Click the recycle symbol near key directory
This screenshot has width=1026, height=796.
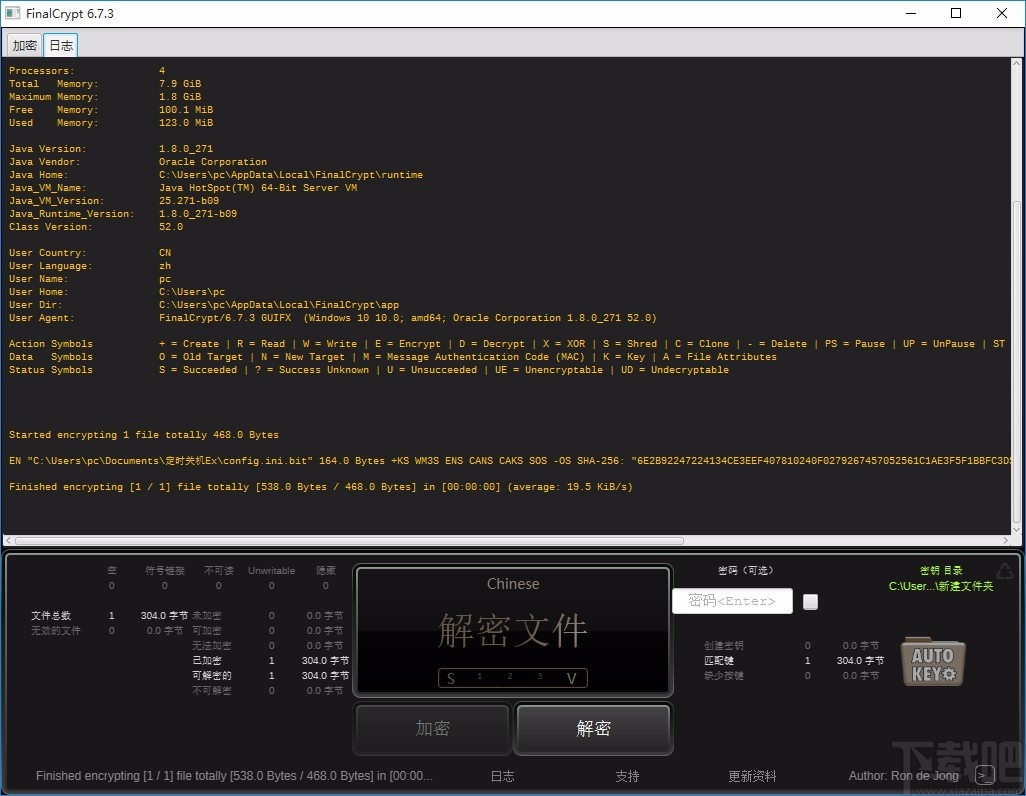[1006, 571]
